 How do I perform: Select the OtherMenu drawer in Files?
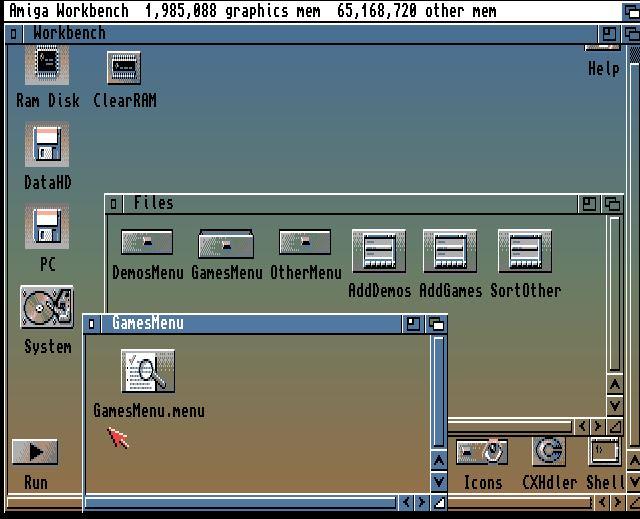[x=305, y=242]
